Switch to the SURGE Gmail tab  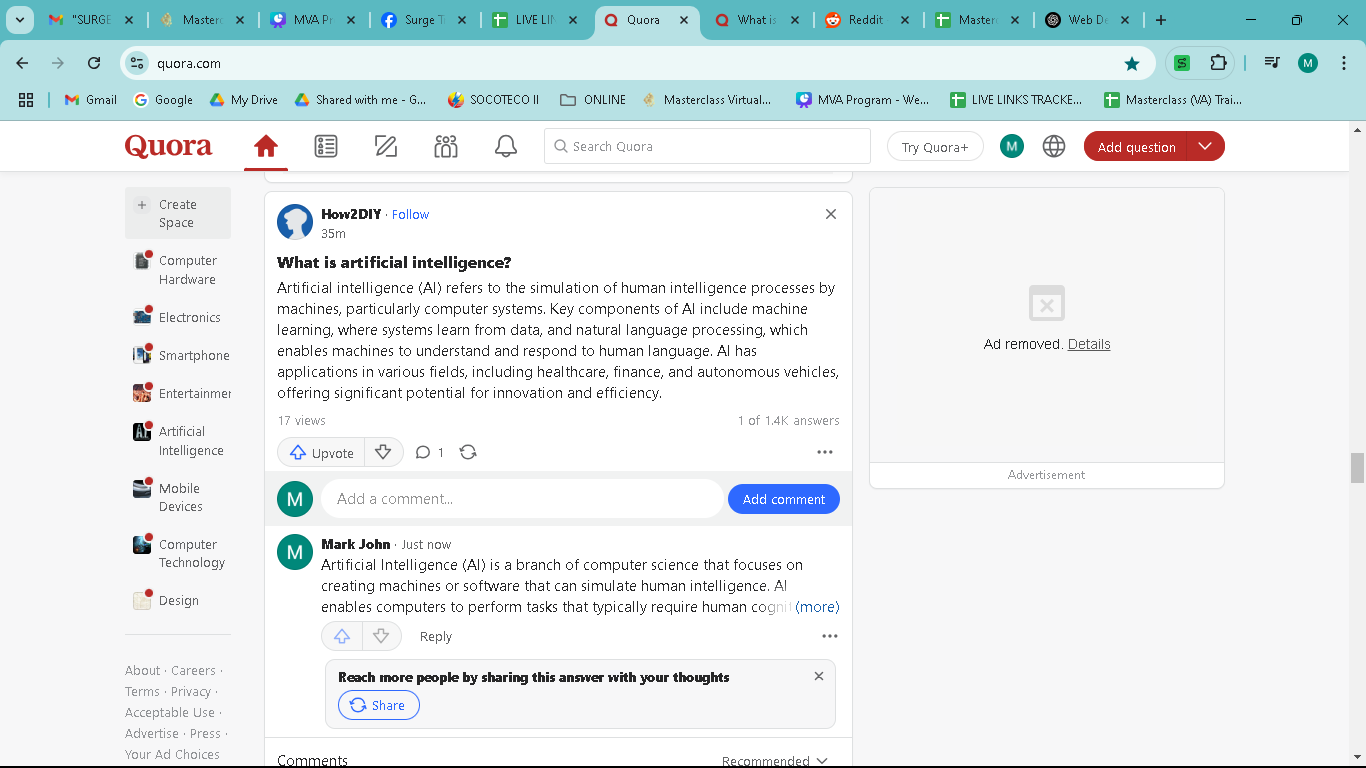pyautogui.click(x=92, y=20)
